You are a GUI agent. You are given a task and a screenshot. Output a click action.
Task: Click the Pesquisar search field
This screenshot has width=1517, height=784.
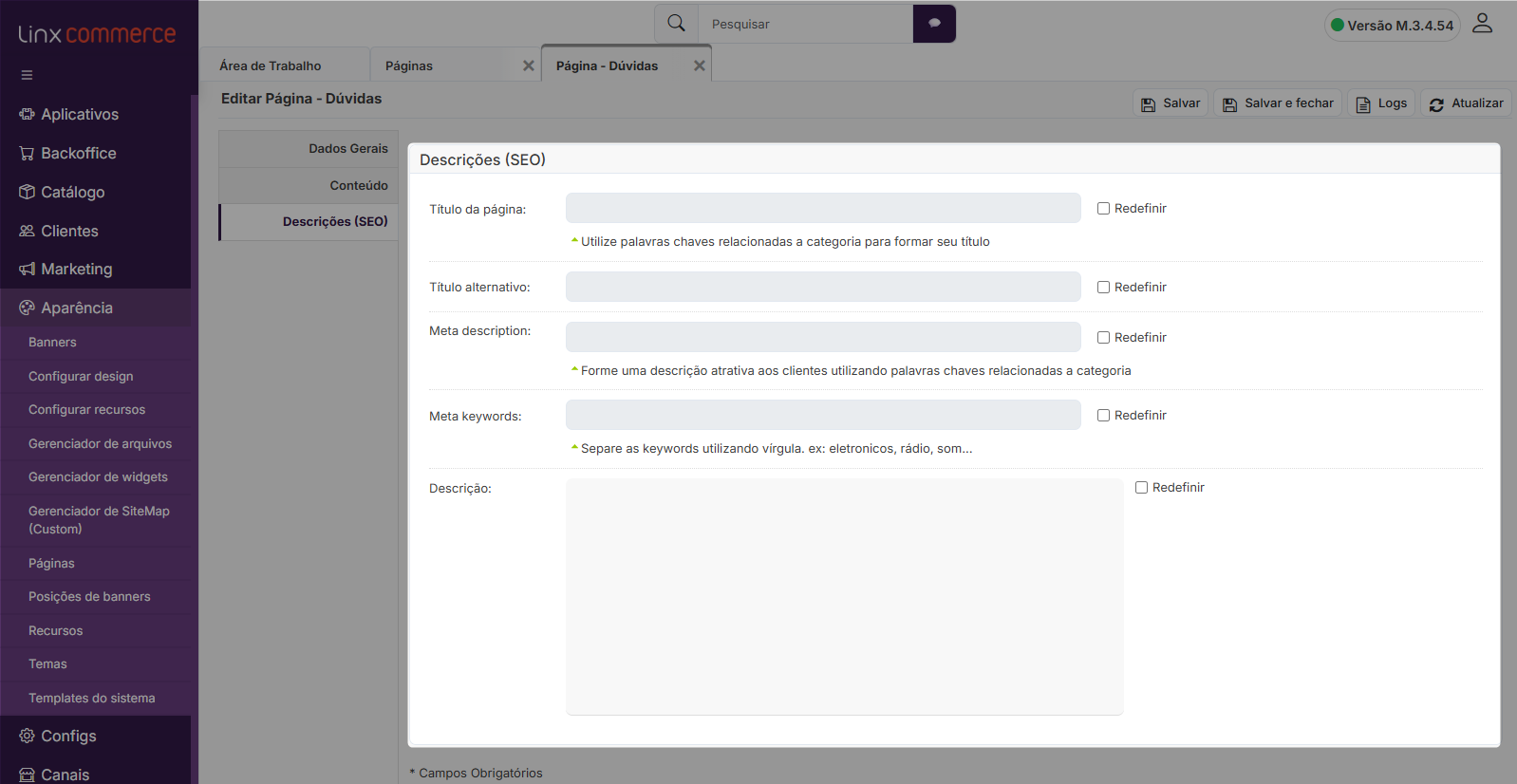tap(805, 24)
